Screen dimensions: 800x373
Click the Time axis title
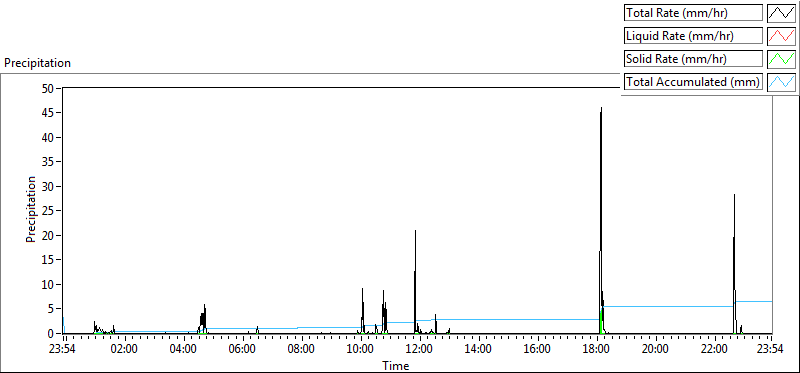click(395, 365)
